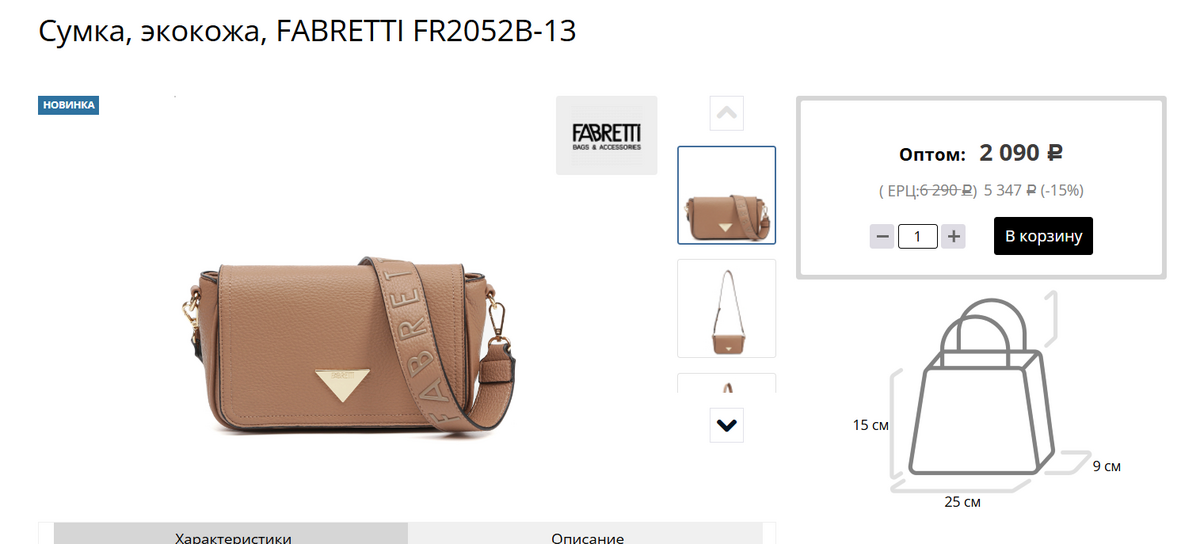The image size is (1200, 544).
Task: Increase quantity with the plus button
Action: click(954, 237)
